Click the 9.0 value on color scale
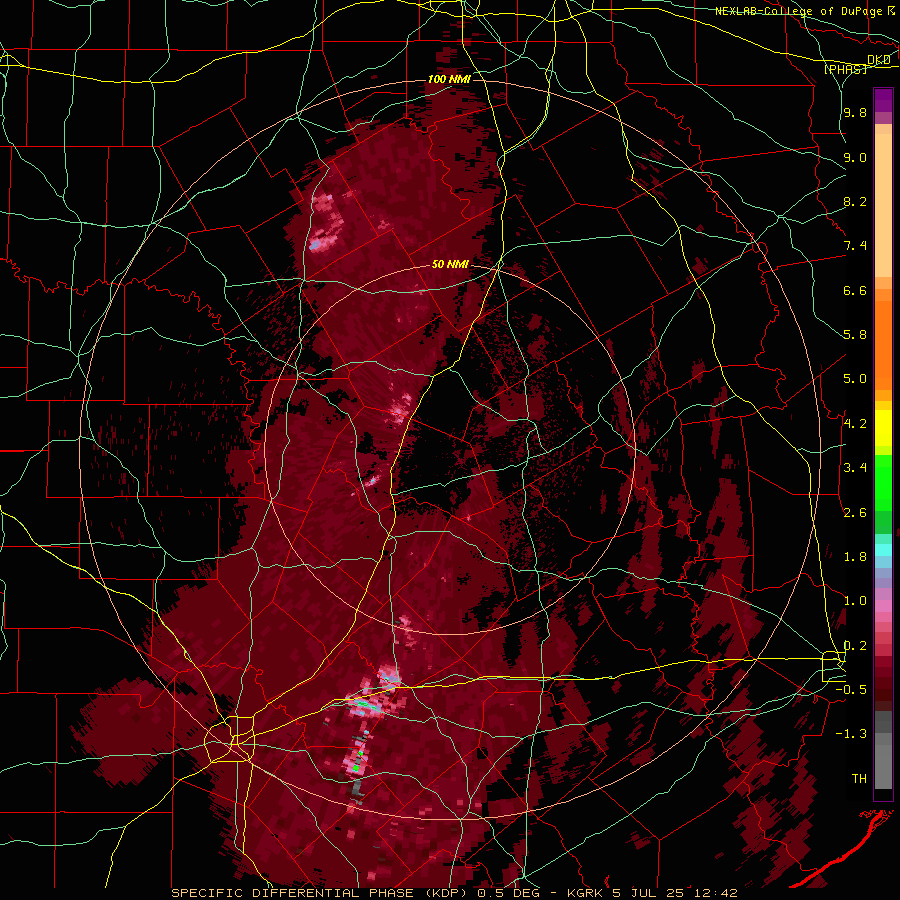This screenshot has height=900, width=900. [x=855, y=157]
